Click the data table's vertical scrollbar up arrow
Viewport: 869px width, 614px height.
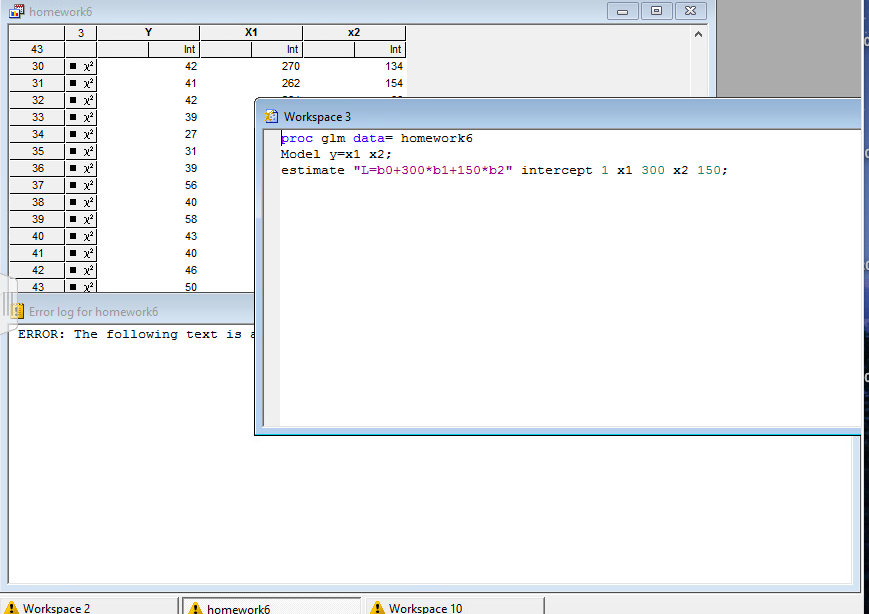pos(699,33)
